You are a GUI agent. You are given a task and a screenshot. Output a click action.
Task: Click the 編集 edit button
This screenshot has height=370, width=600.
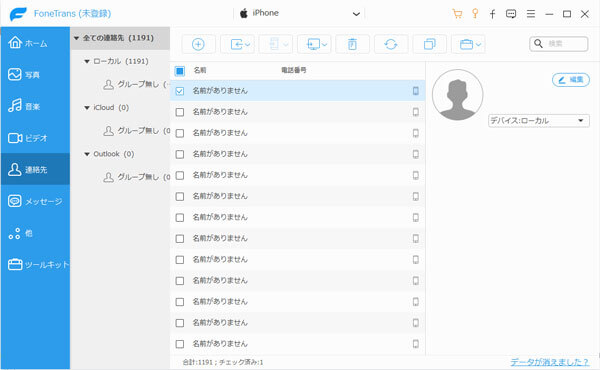[x=571, y=80]
